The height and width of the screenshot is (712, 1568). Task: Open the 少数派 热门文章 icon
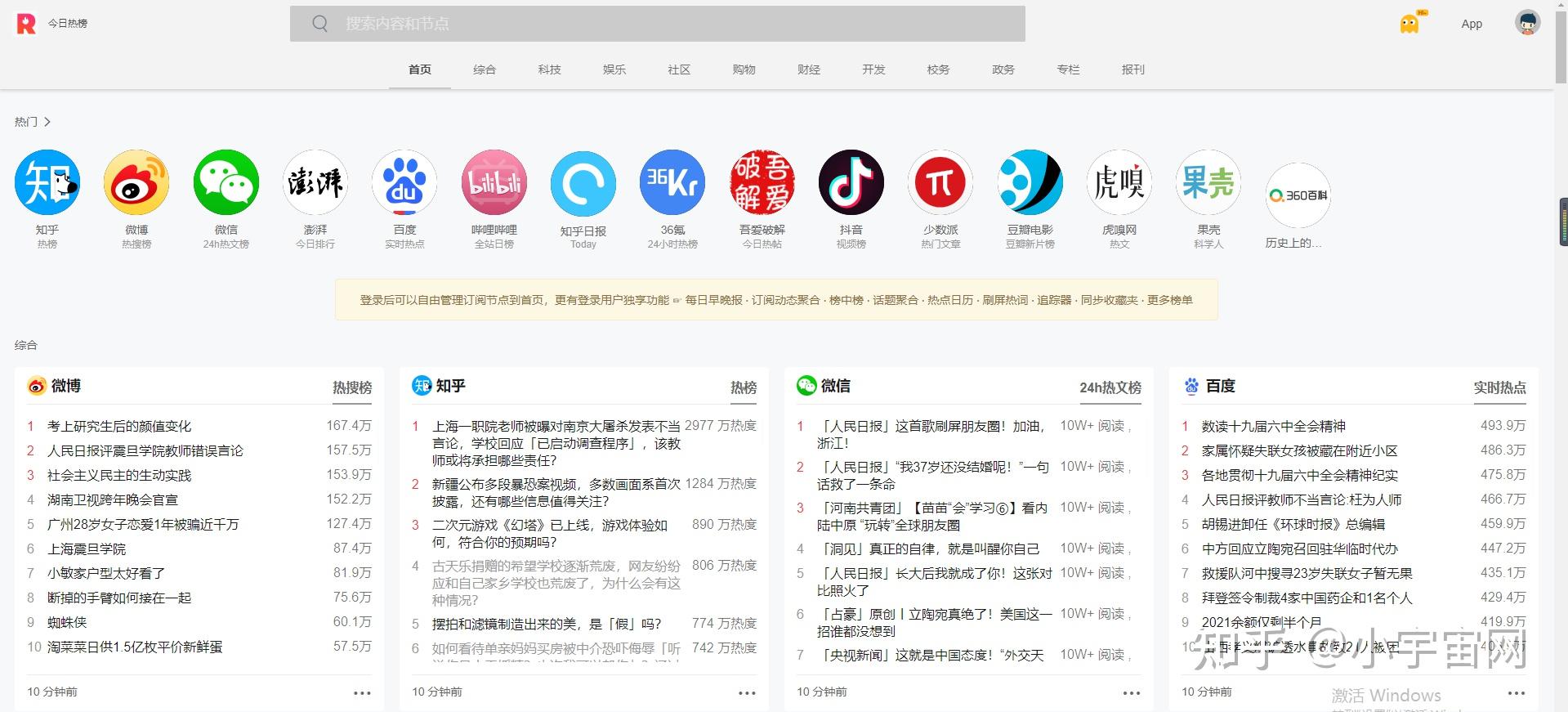click(x=940, y=182)
